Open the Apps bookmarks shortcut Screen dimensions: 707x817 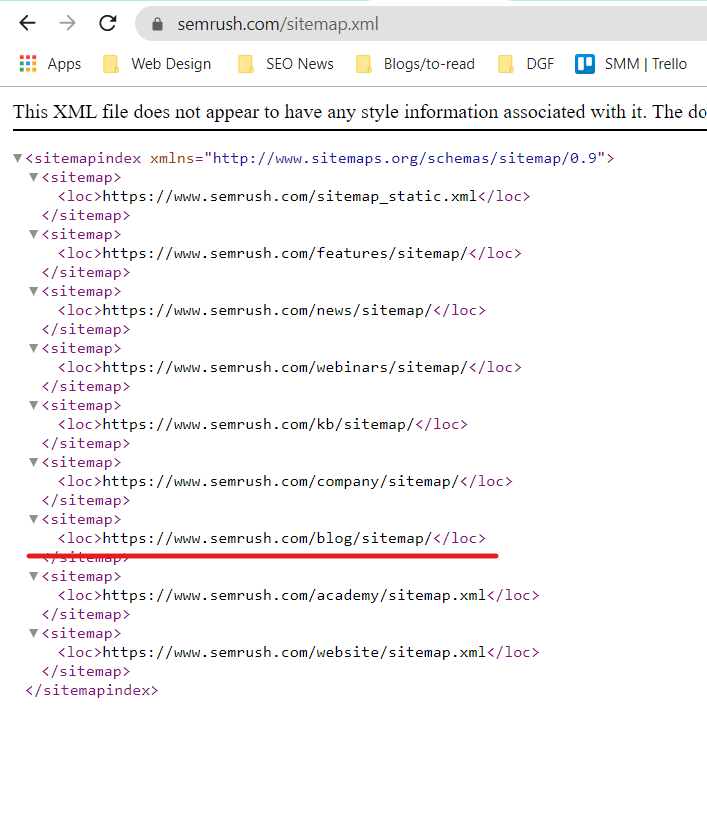click(x=50, y=64)
